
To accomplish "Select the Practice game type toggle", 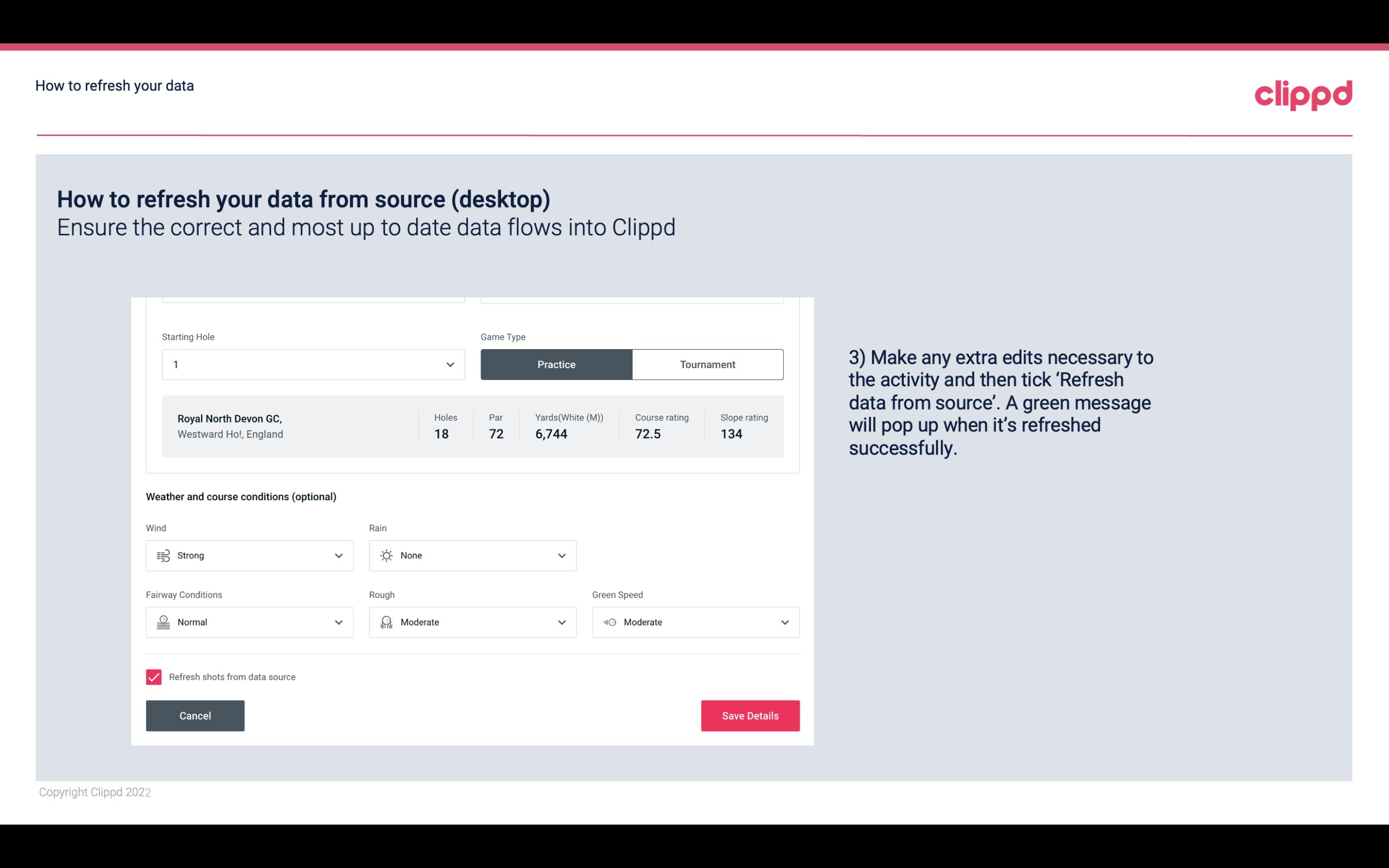I will 556,364.
